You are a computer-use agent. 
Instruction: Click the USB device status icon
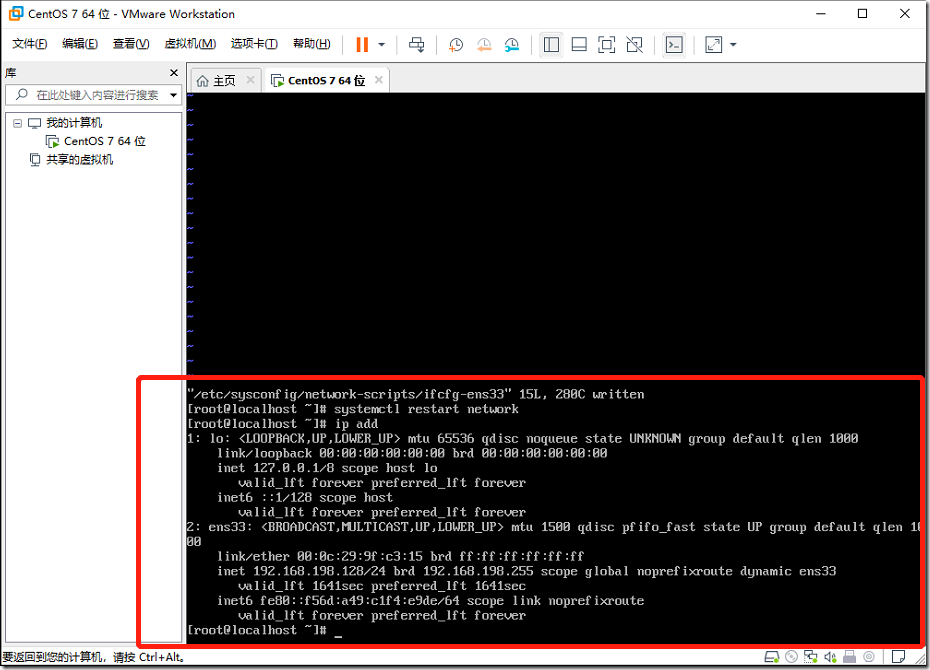[849, 657]
